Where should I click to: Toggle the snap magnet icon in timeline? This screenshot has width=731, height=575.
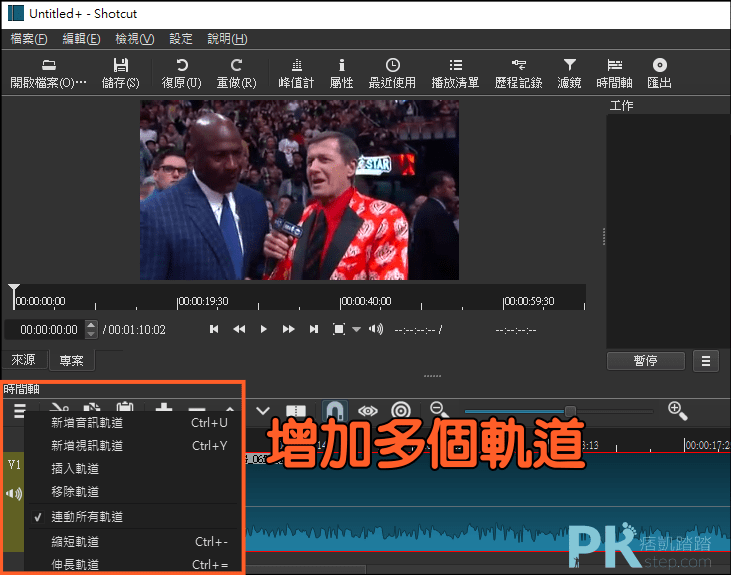coord(335,411)
